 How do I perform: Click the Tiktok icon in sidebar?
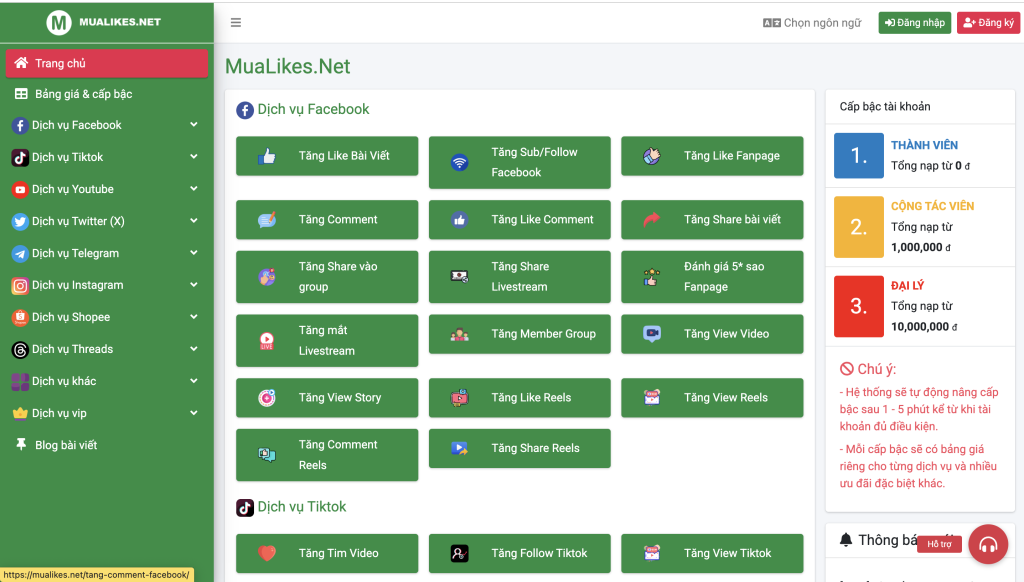[20, 157]
